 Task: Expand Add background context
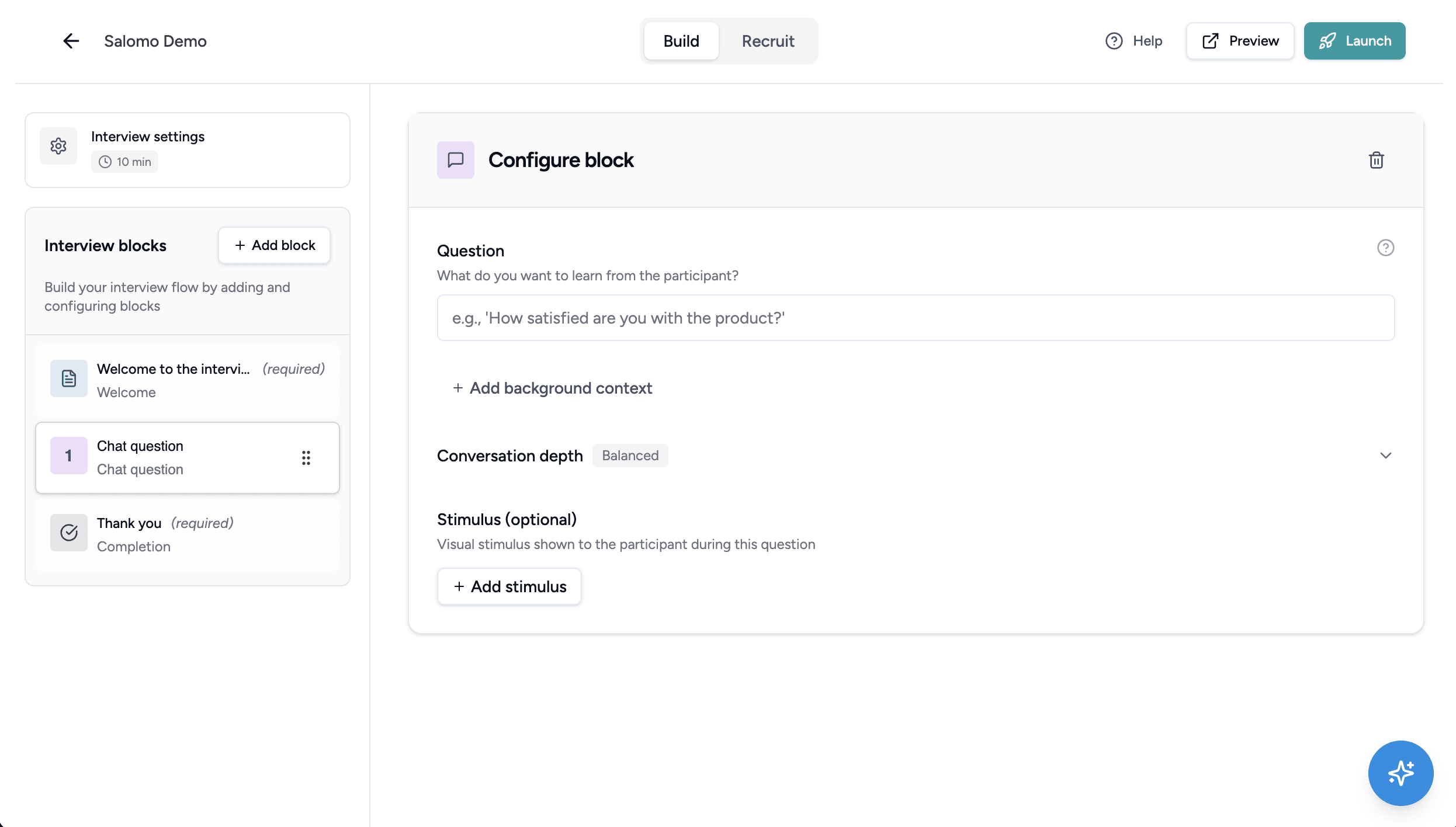(552, 388)
